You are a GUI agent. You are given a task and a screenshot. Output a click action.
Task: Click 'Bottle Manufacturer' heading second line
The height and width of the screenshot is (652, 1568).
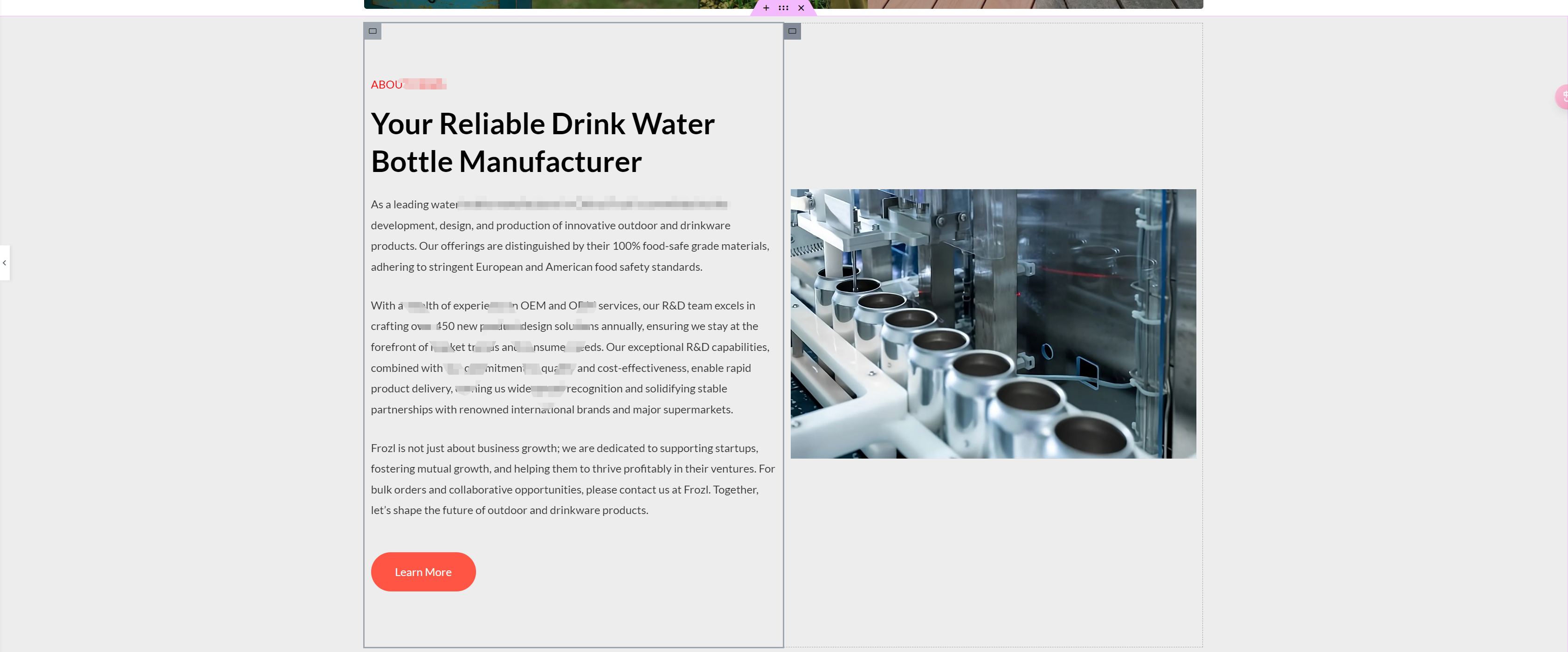506,162
